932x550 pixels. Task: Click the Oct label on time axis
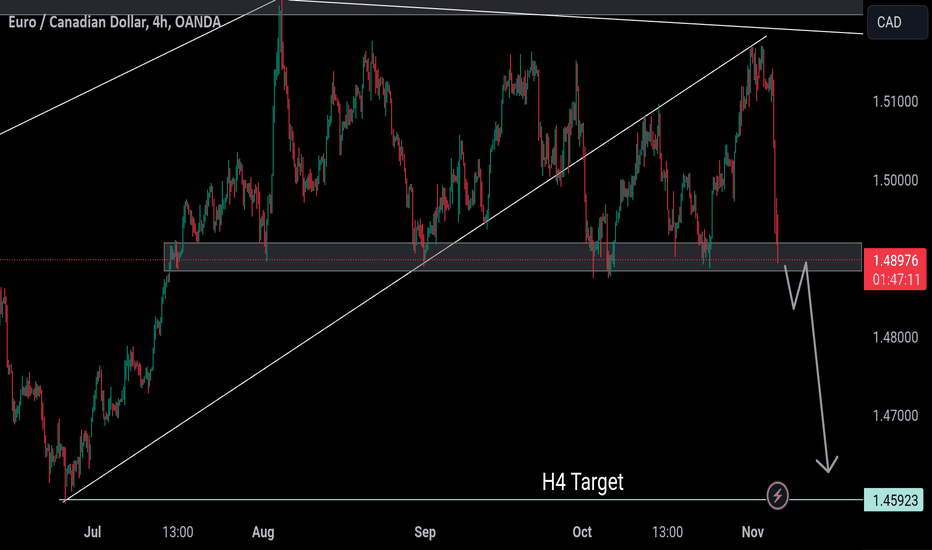[582, 532]
